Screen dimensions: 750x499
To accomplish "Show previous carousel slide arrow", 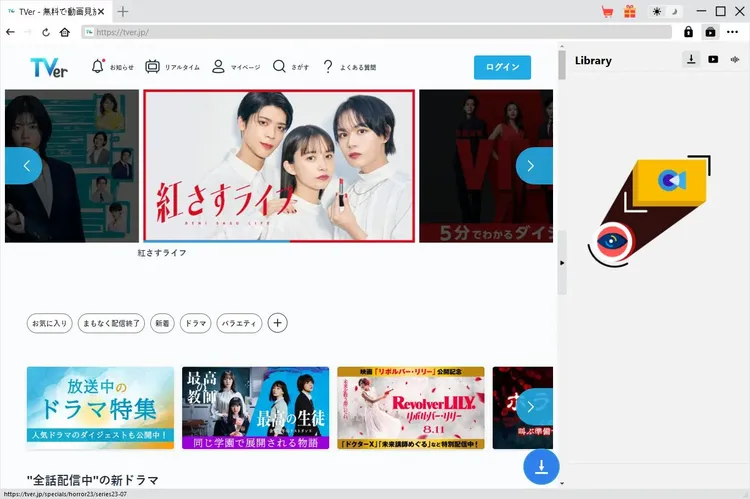I will [24, 166].
